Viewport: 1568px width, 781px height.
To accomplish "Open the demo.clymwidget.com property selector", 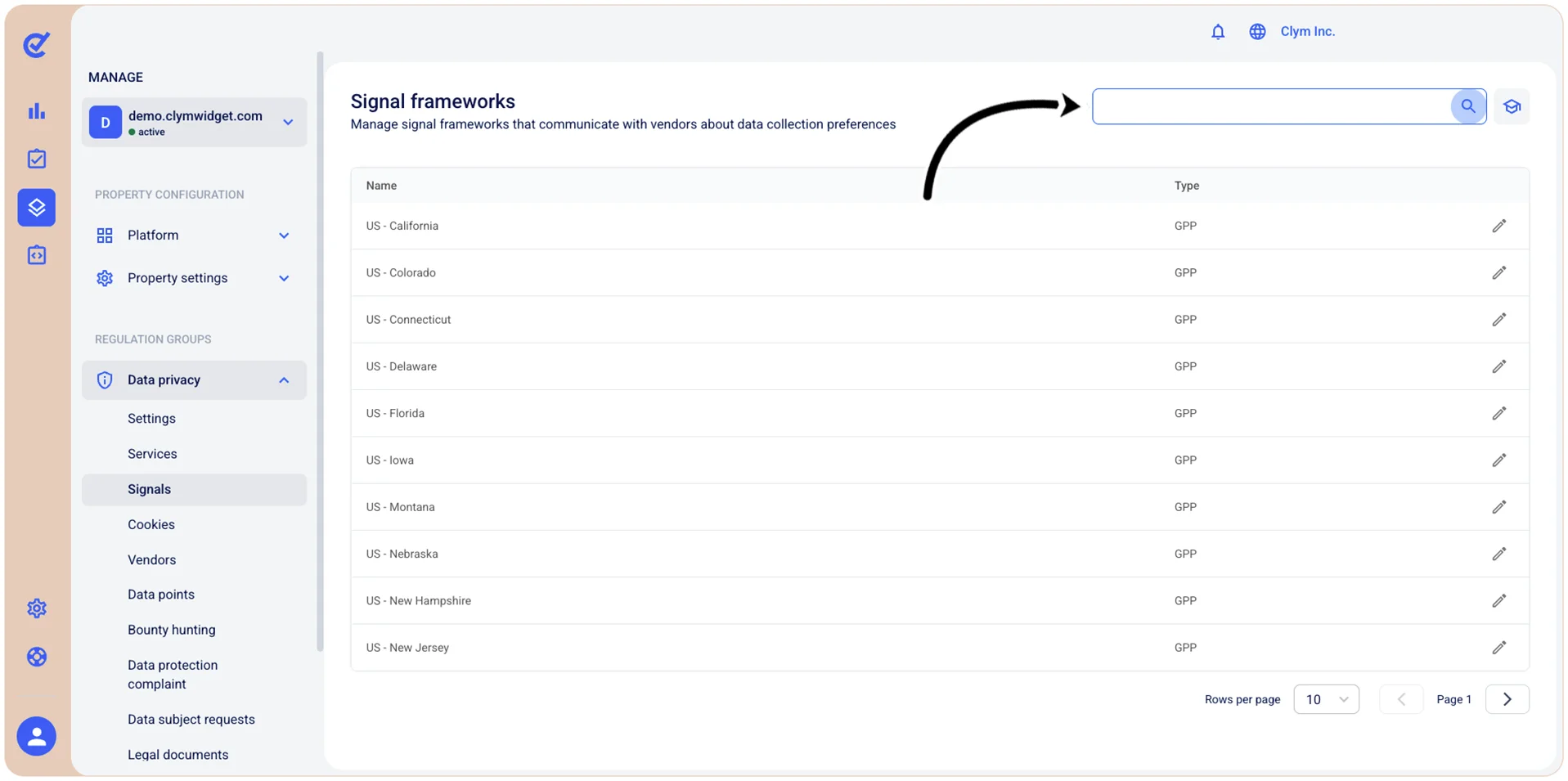I will (194, 123).
